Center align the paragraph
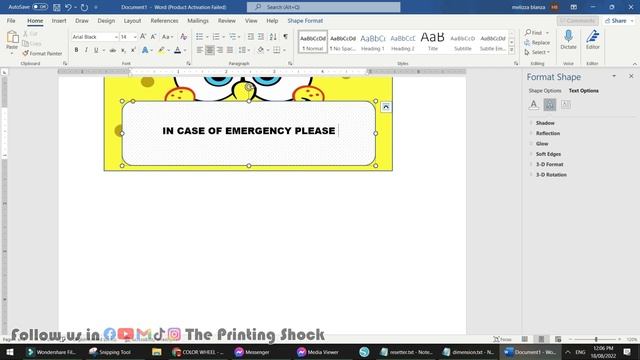The height and width of the screenshot is (360, 640). [x=210, y=50]
